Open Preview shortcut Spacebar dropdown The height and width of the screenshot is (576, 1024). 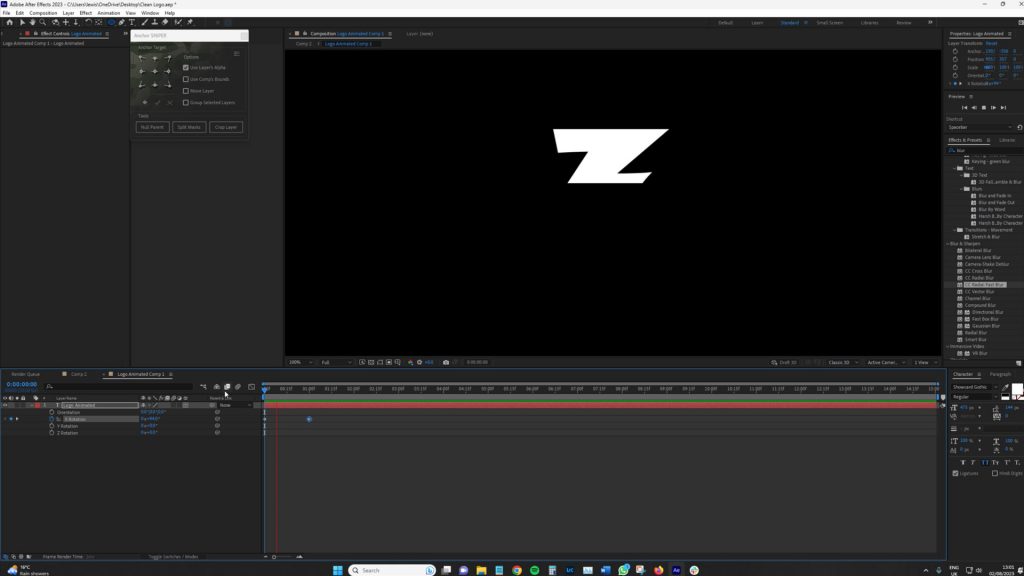(980, 127)
